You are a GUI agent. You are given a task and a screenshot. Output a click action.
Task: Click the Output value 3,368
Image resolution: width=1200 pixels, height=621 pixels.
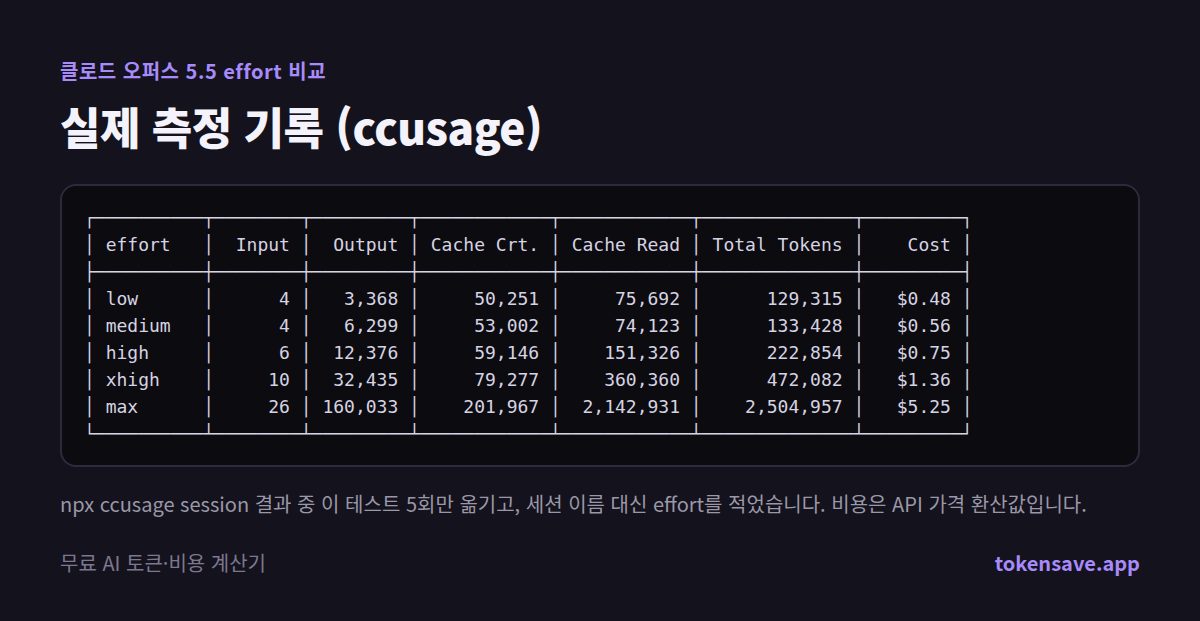click(371, 298)
